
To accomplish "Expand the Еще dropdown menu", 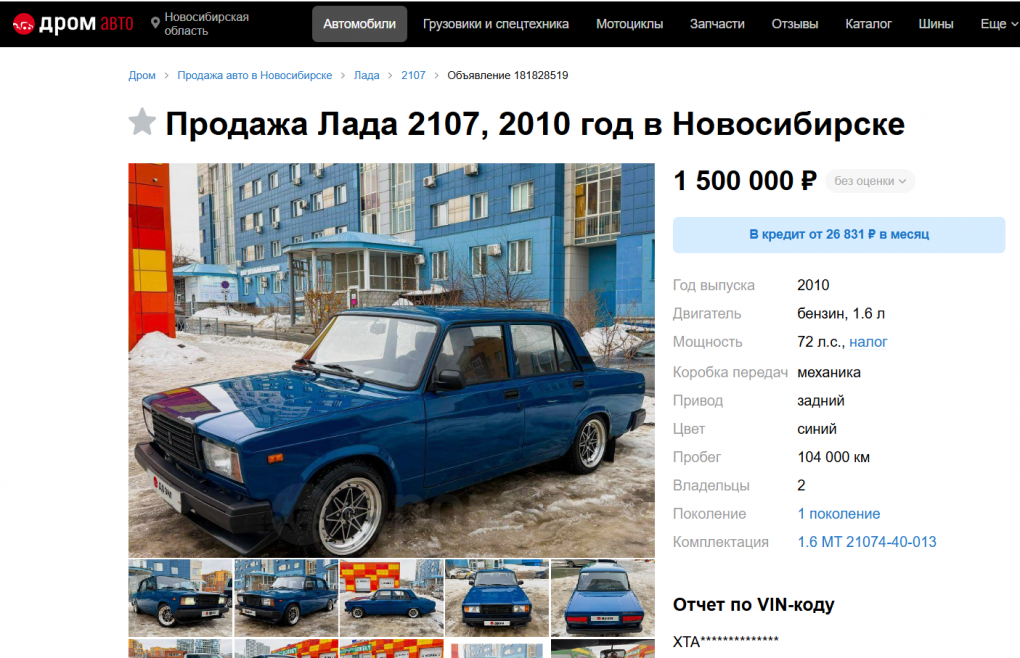I will pyautogui.click(x=999, y=24).
